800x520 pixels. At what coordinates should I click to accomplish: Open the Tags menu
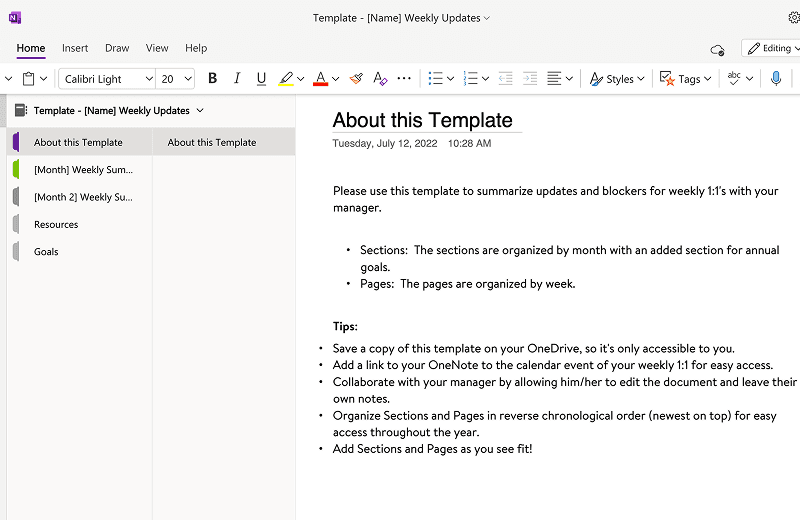(x=685, y=79)
